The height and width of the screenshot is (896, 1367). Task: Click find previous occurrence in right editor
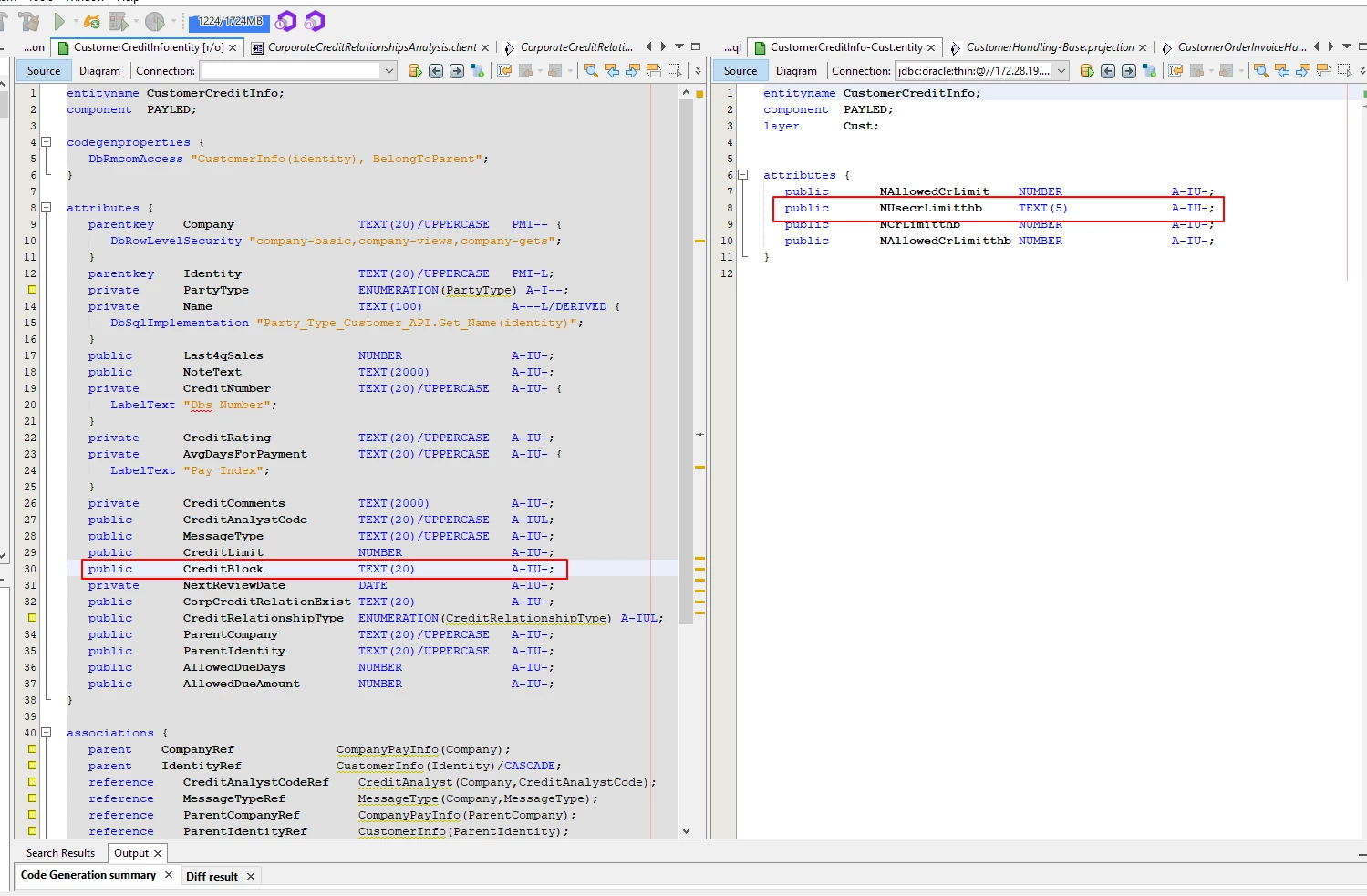1283,70
